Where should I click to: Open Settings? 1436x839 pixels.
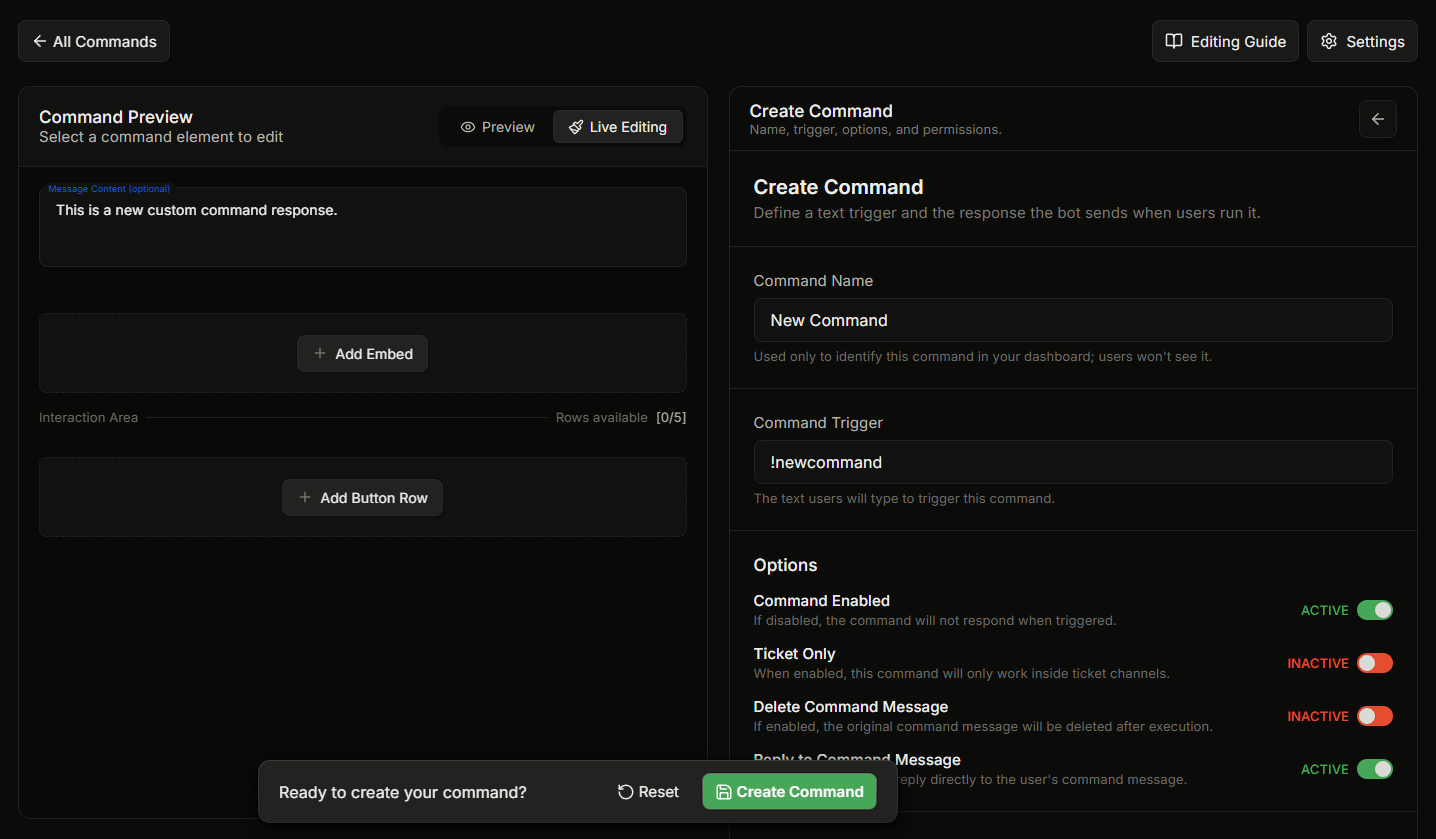pos(1362,41)
